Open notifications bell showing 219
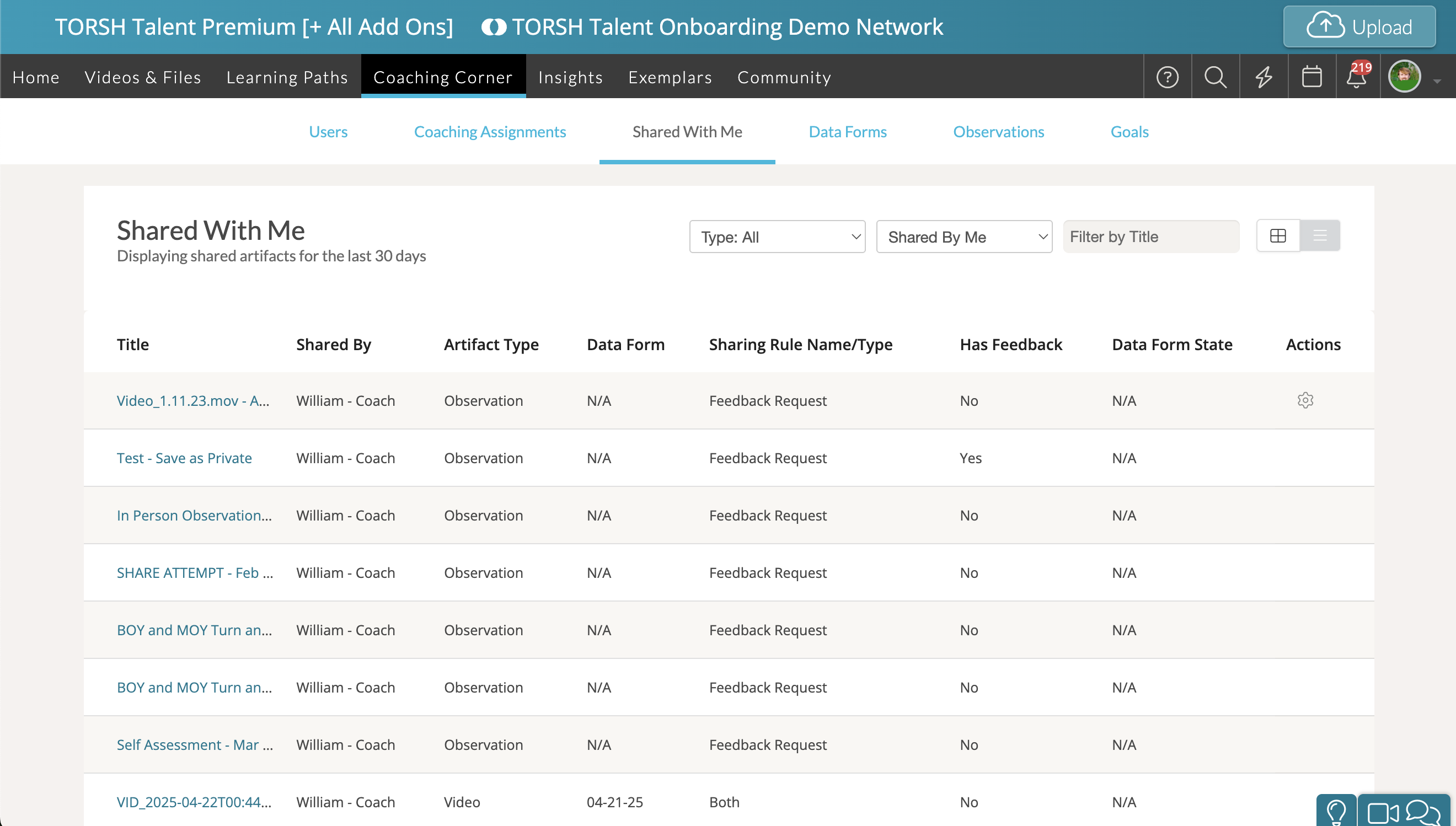The height and width of the screenshot is (826, 1456). (x=1357, y=77)
